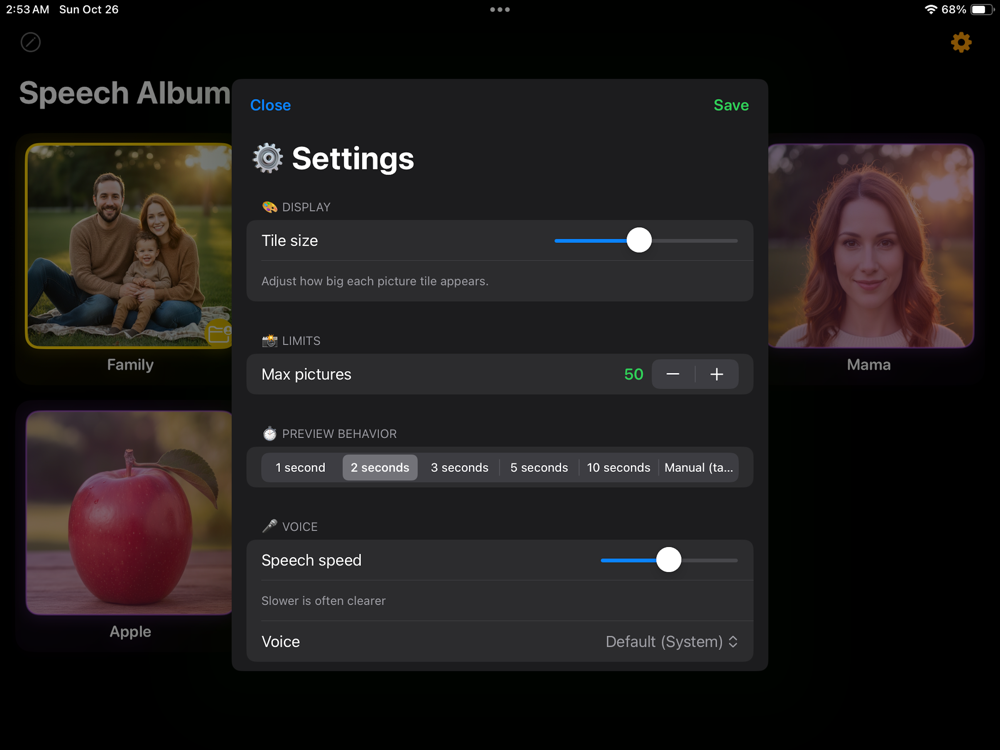Decrease Max pictures with minus button
The image size is (1000, 750).
673,374
